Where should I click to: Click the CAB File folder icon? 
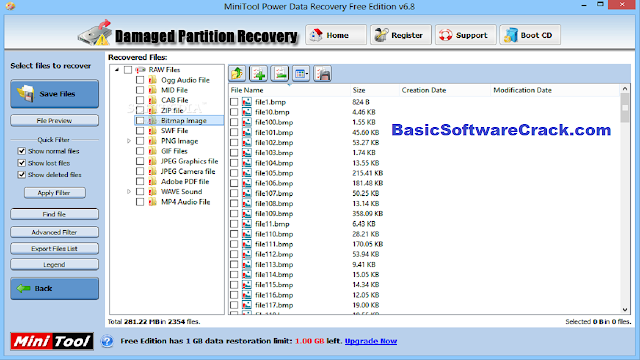[153, 100]
